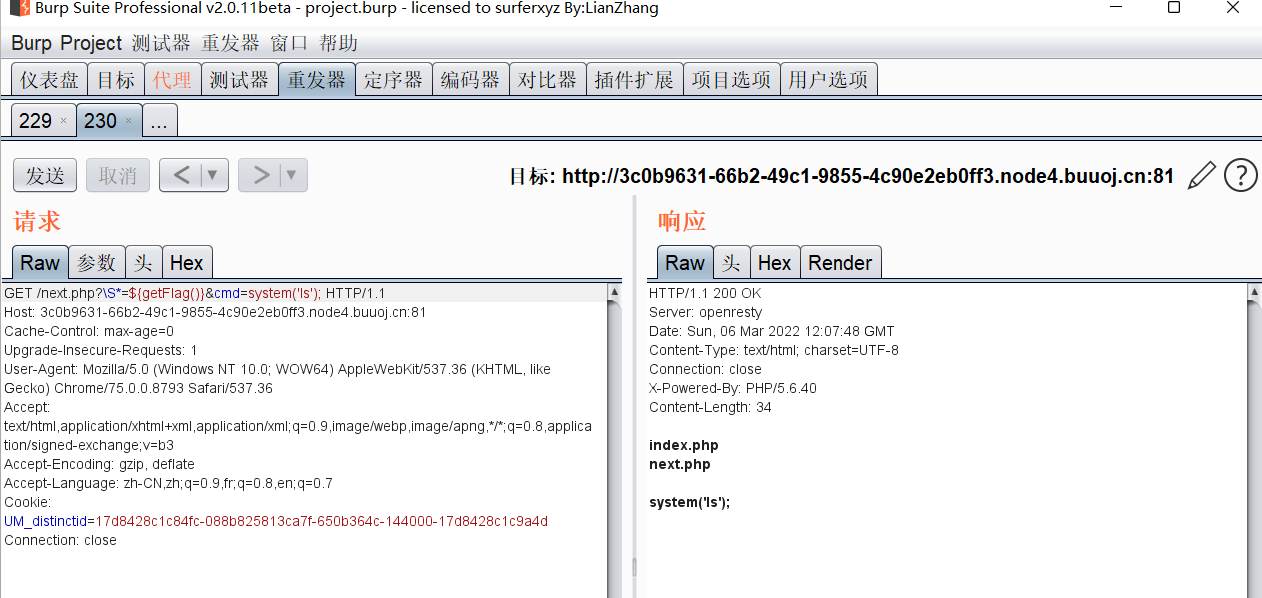
Task: Click the Cache-Control: max-age=0 line
Action: (x=89, y=331)
